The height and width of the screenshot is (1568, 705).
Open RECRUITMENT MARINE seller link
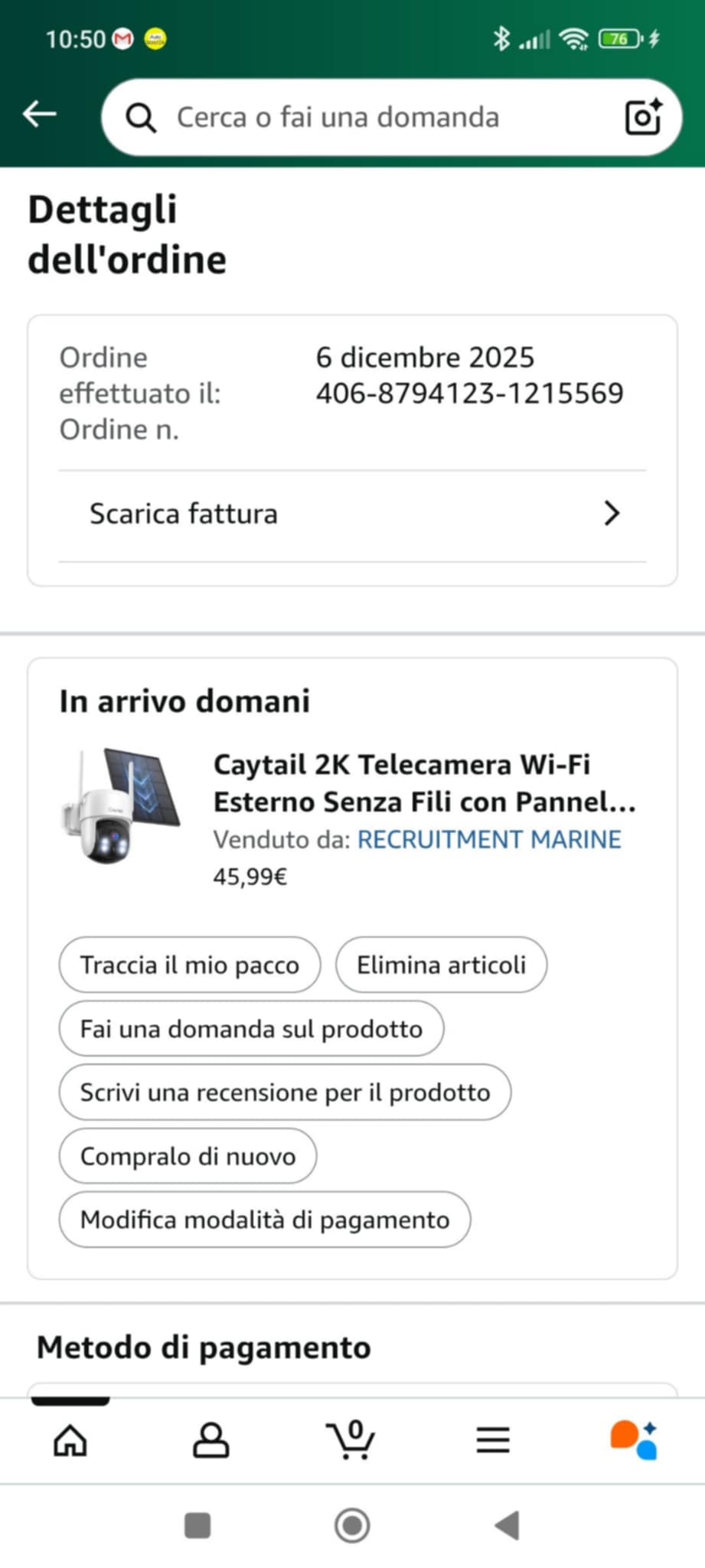click(489, 840)
